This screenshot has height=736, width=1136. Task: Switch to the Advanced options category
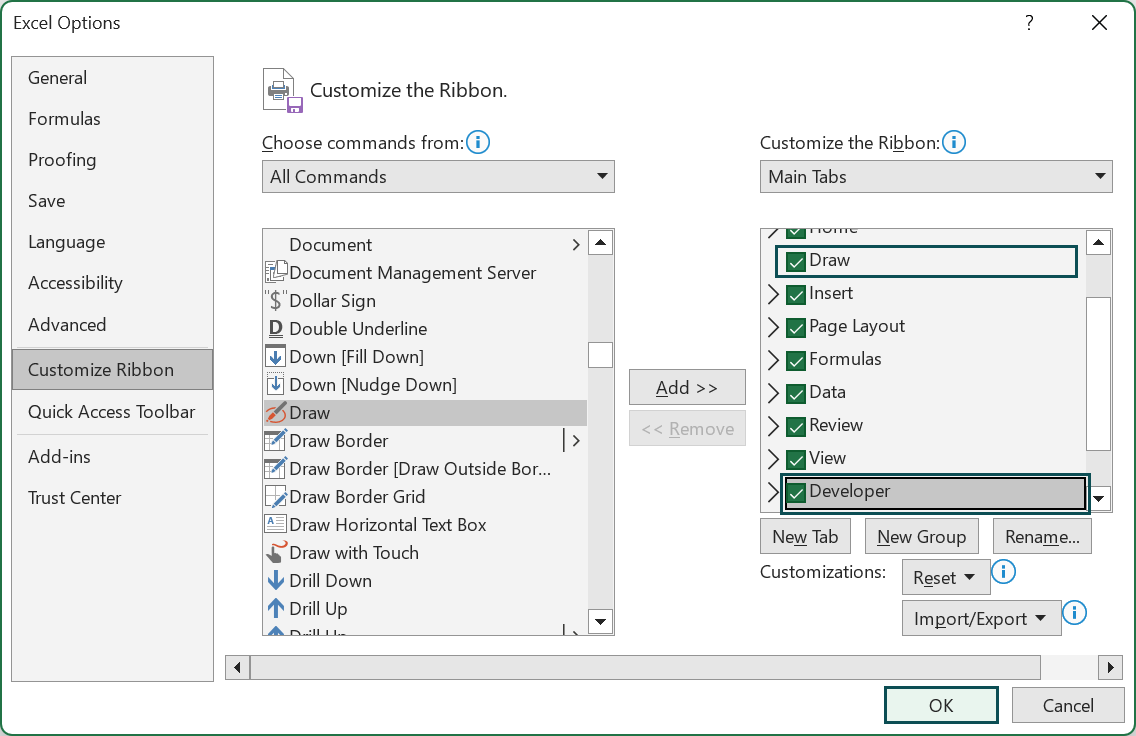(x=112, y=325)
